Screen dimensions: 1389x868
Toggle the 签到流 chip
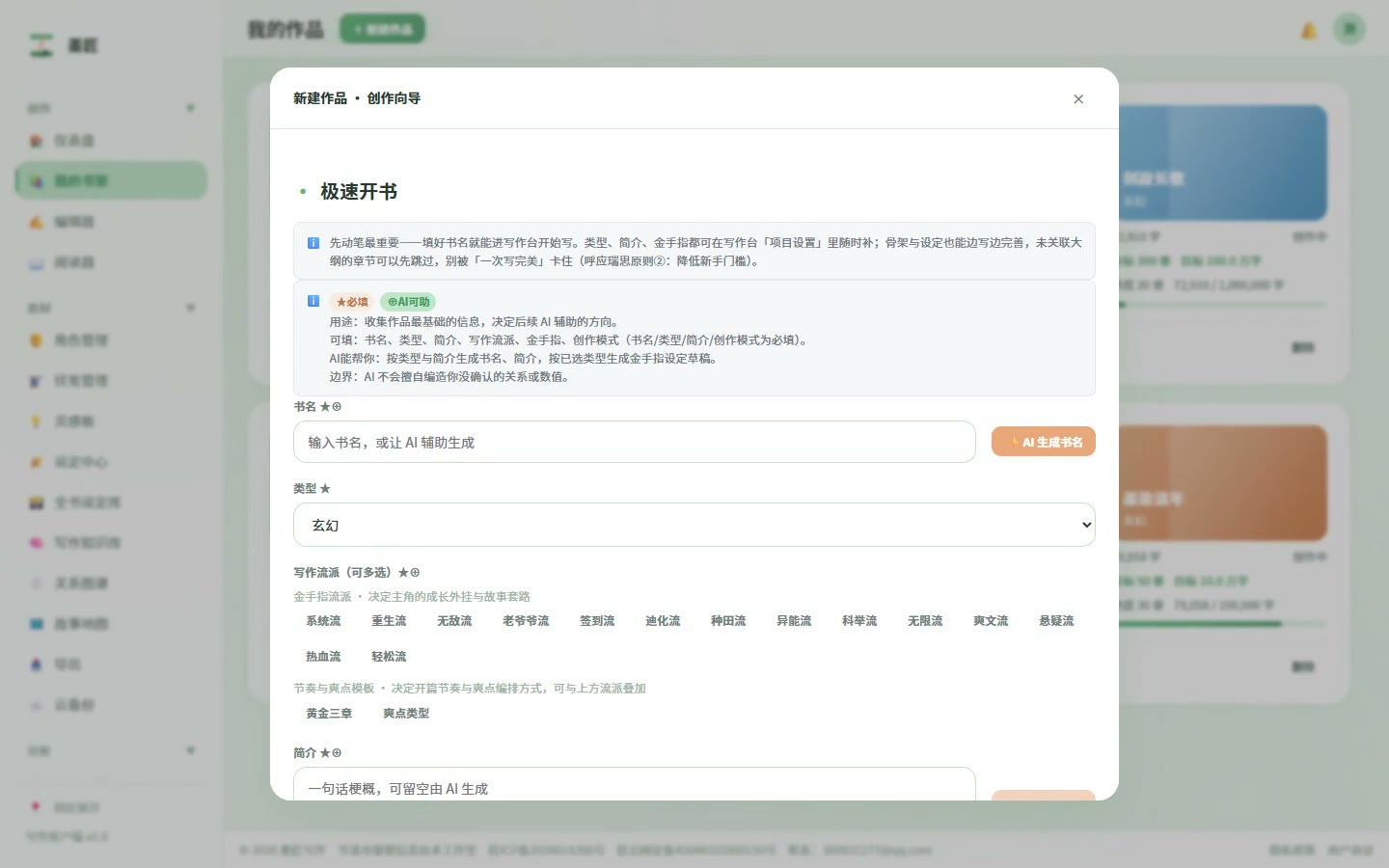tap(597, 621)
